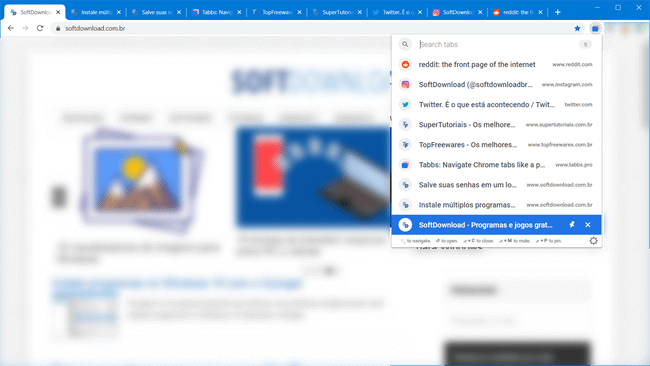This screenshot has height=366, width=650.
Task: Click the SuperTutoriais favicon in the list
Action: click(405, 125)
